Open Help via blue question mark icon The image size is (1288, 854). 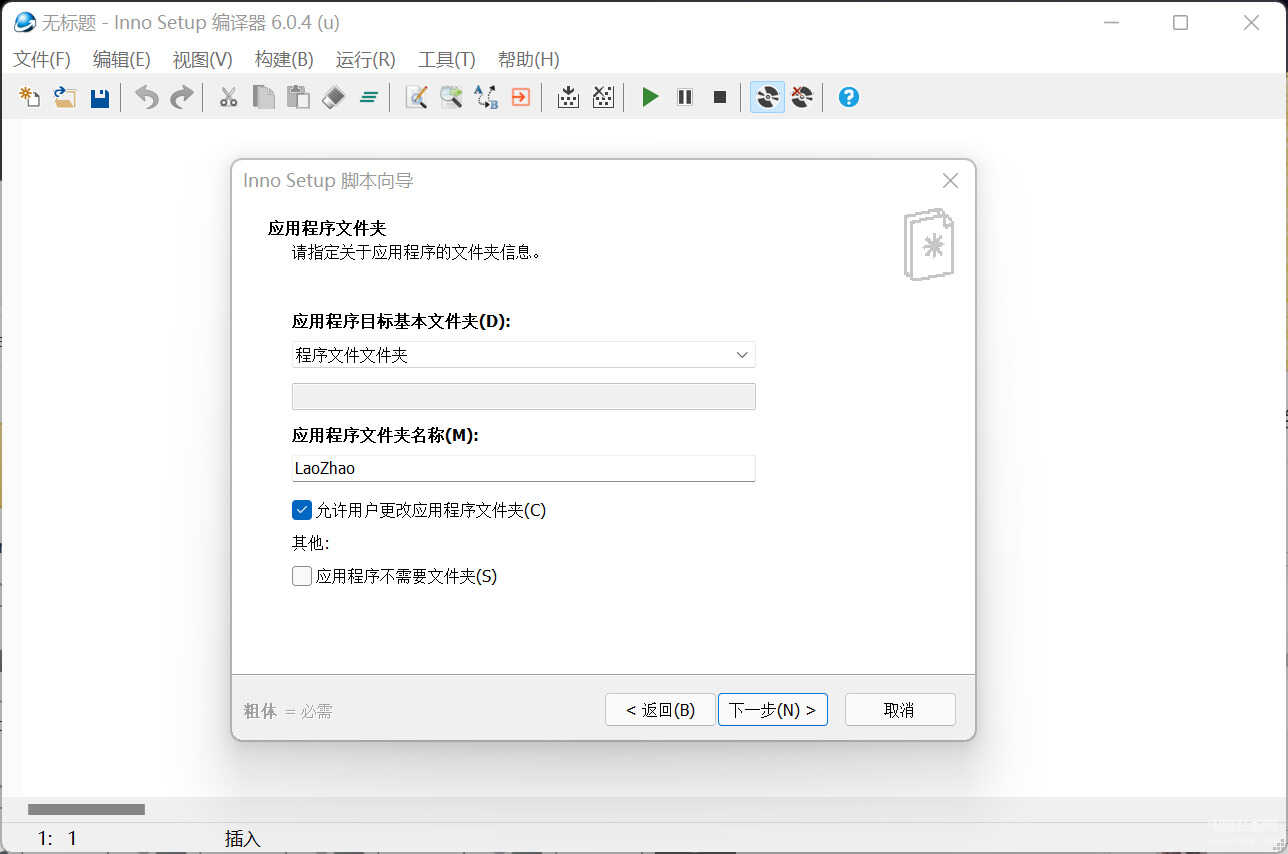click(x=849, y=97)
